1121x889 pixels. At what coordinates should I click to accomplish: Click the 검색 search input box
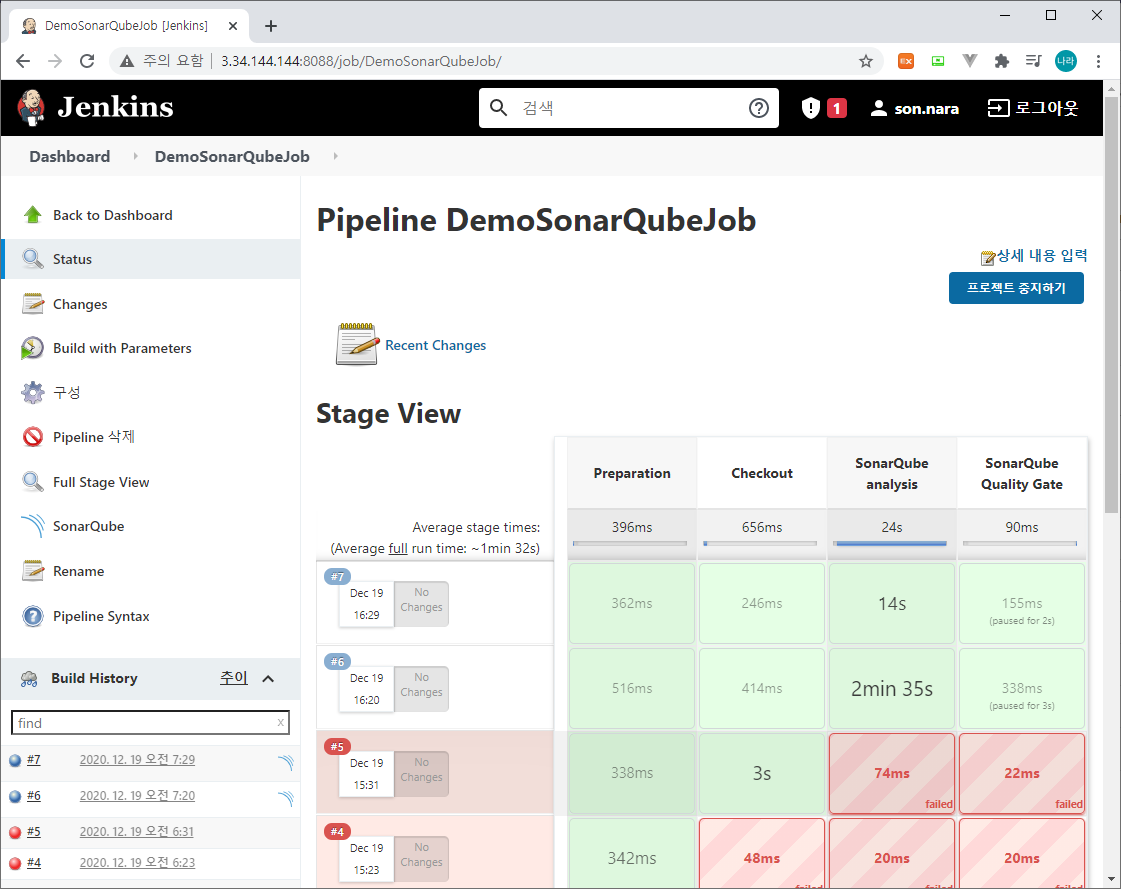point(629,108)
